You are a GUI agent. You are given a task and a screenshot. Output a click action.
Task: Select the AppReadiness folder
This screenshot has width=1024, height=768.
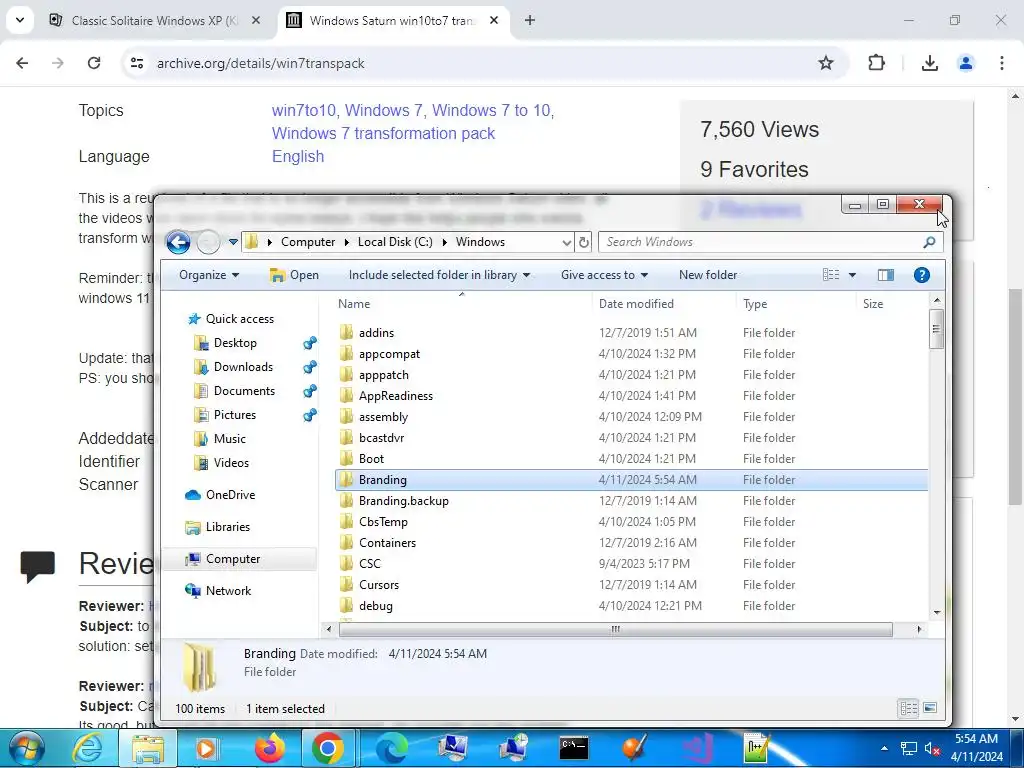tap(631, 396)
